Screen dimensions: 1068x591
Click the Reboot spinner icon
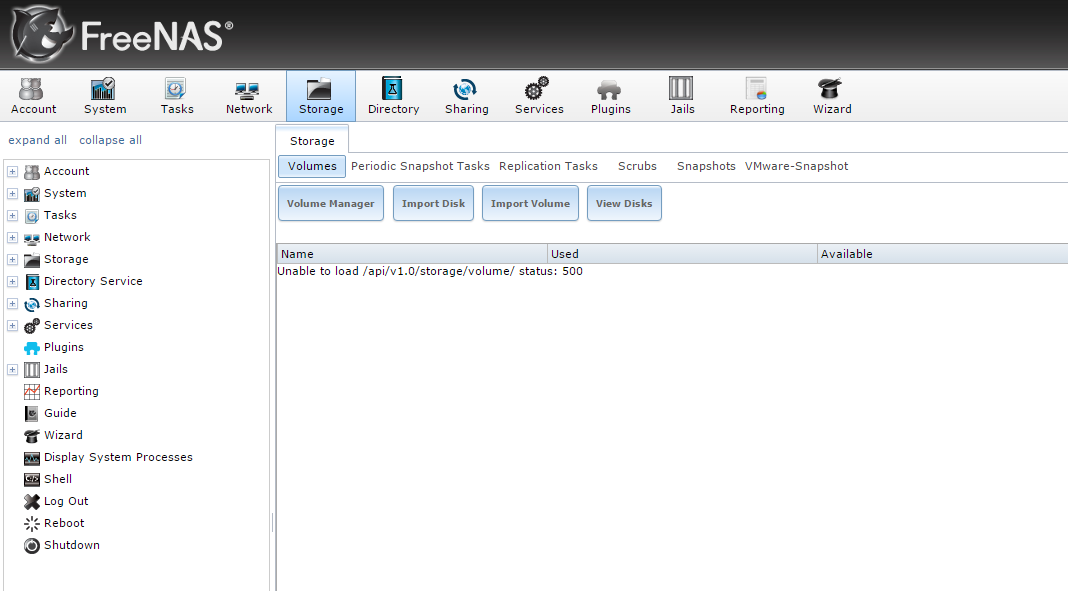32,524
